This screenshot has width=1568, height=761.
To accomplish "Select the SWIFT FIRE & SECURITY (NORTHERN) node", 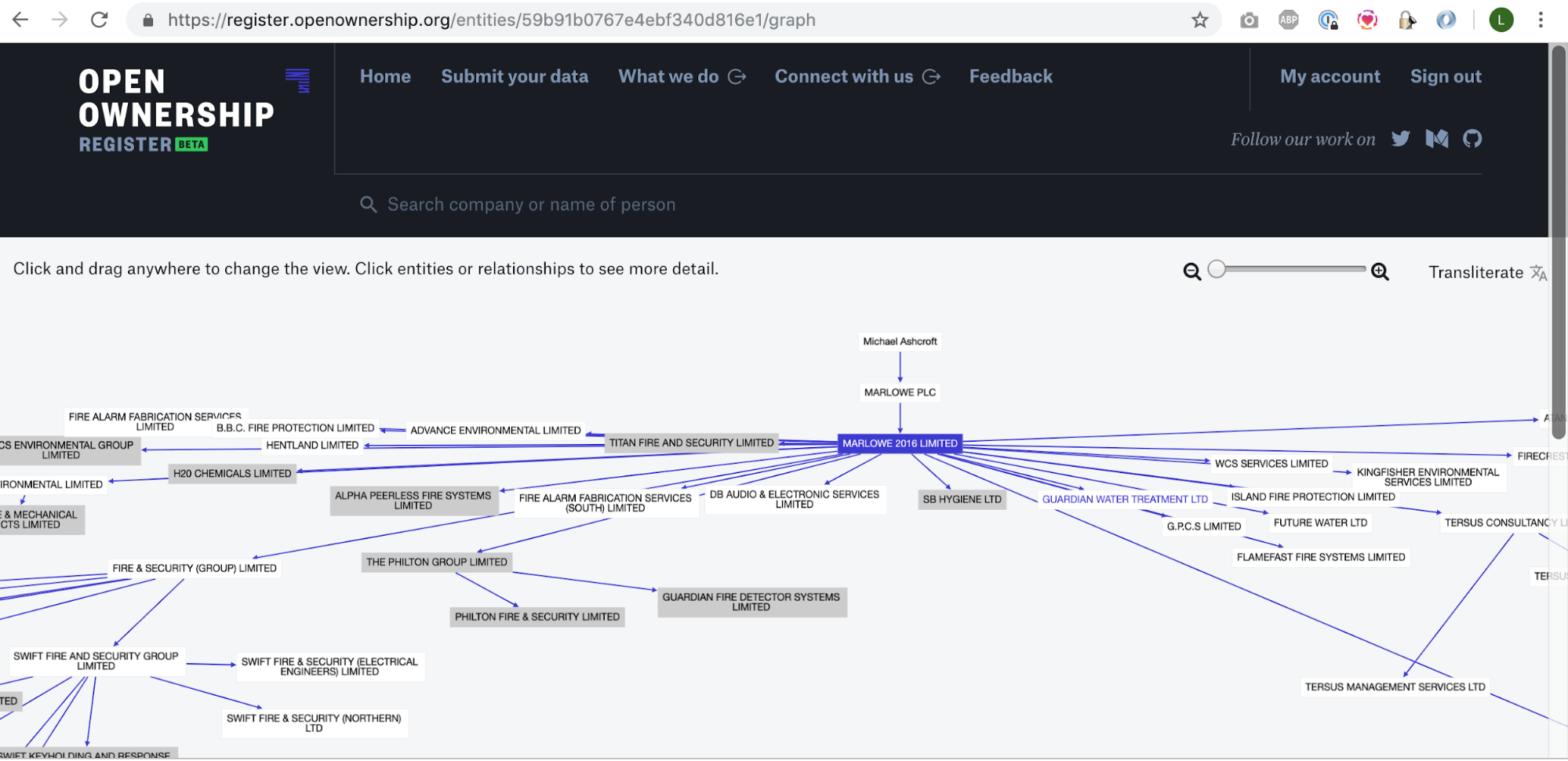I will pos(314,723).
